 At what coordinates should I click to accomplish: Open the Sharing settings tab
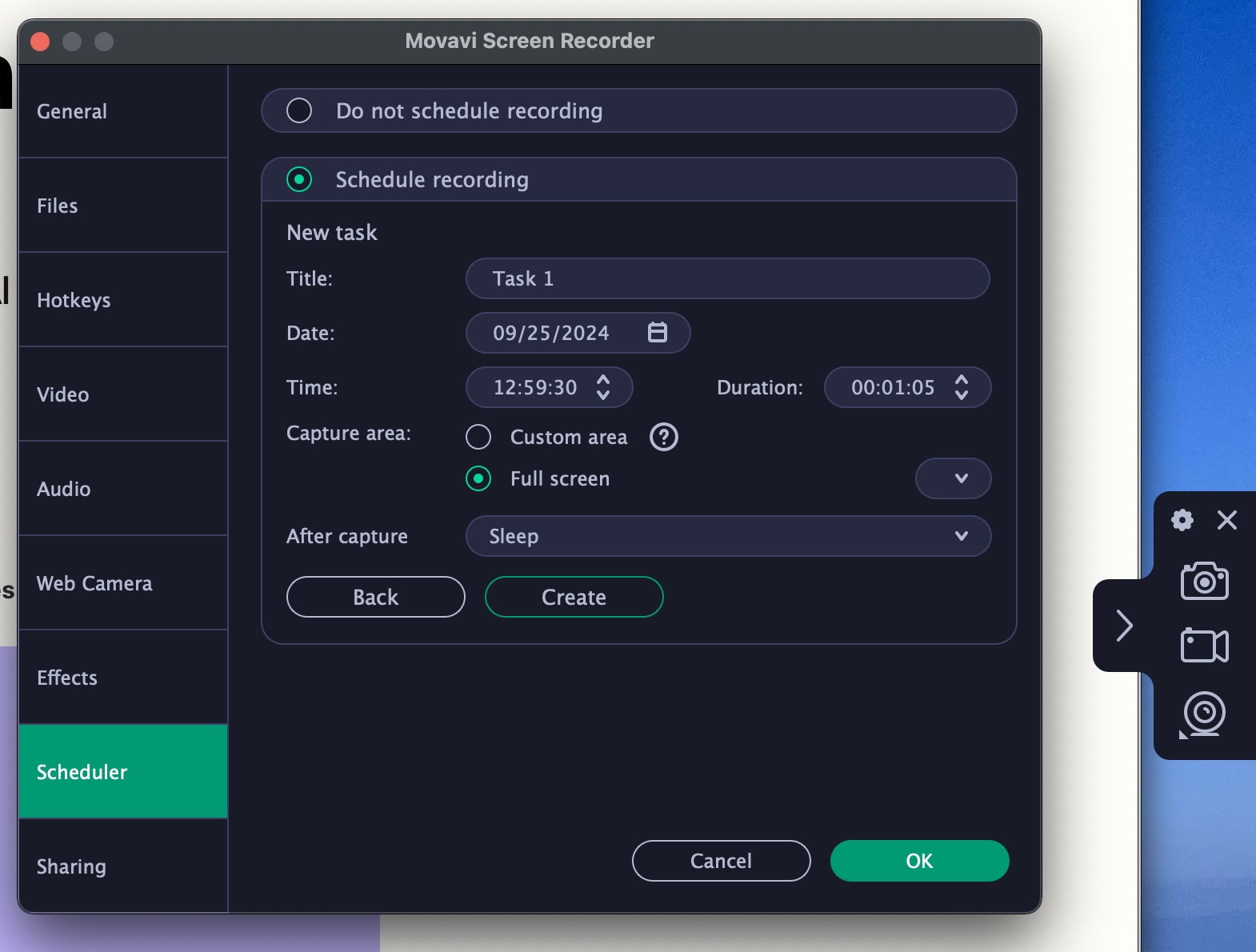(x=123, y=866)
